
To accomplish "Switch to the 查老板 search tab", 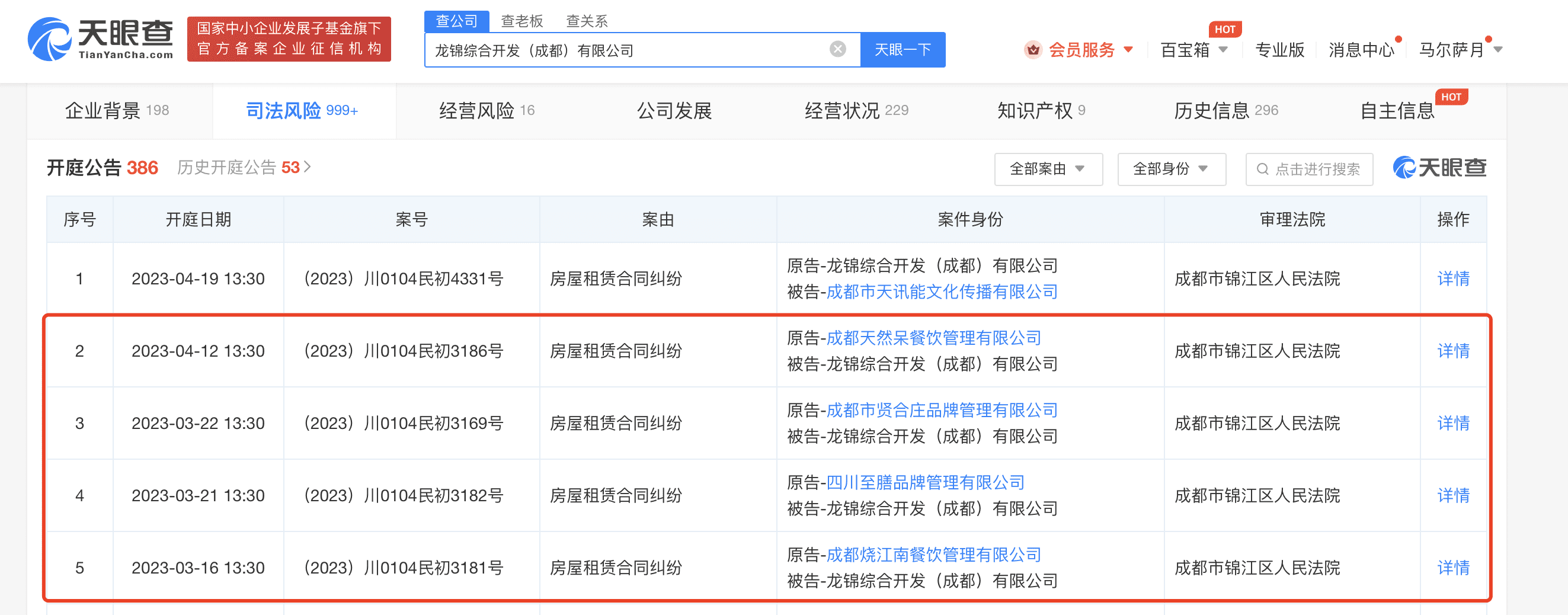I will click(521, 21).
